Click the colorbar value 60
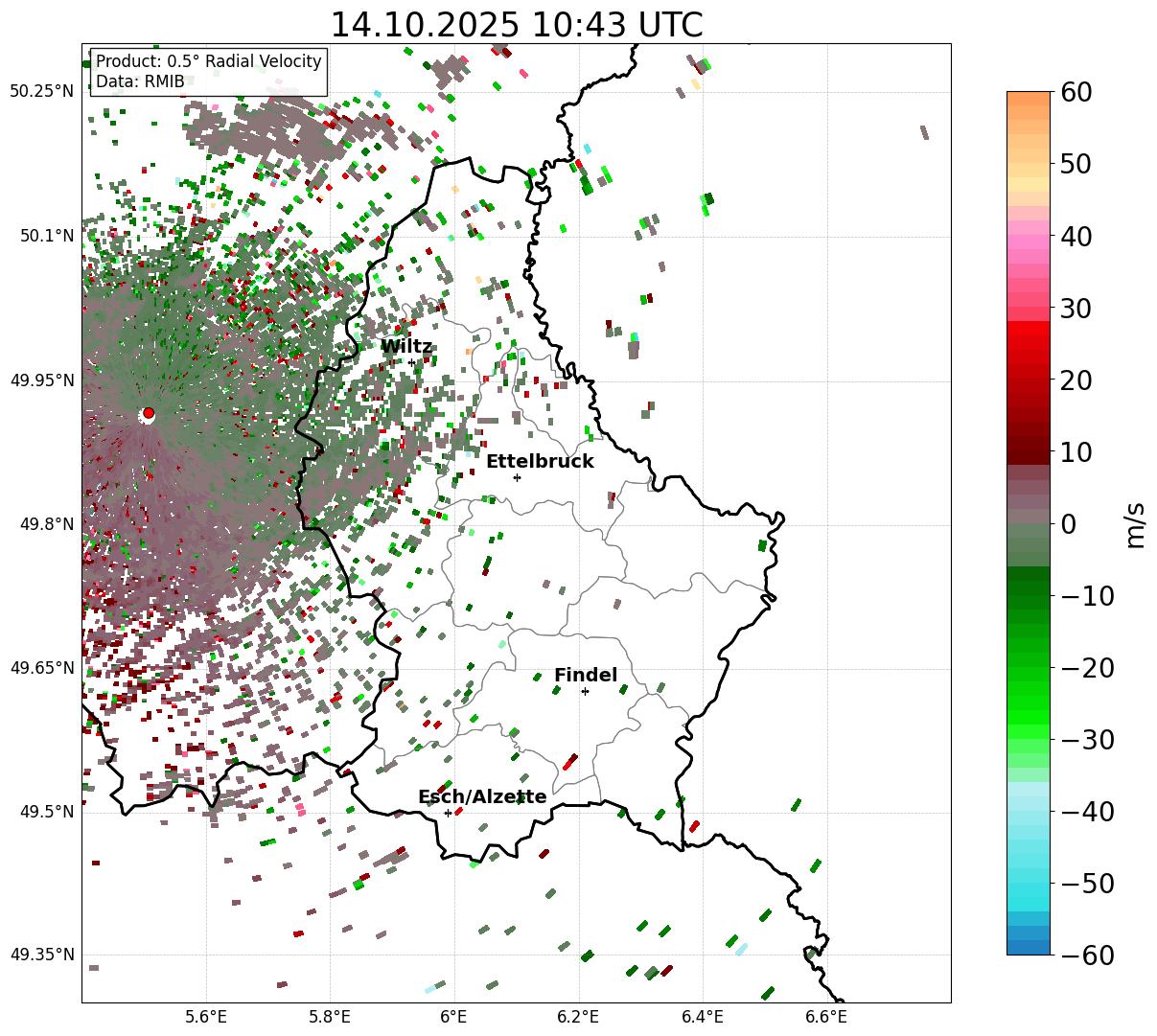The height and width of the screenshot is (1036, 1157). (1076, 92)
